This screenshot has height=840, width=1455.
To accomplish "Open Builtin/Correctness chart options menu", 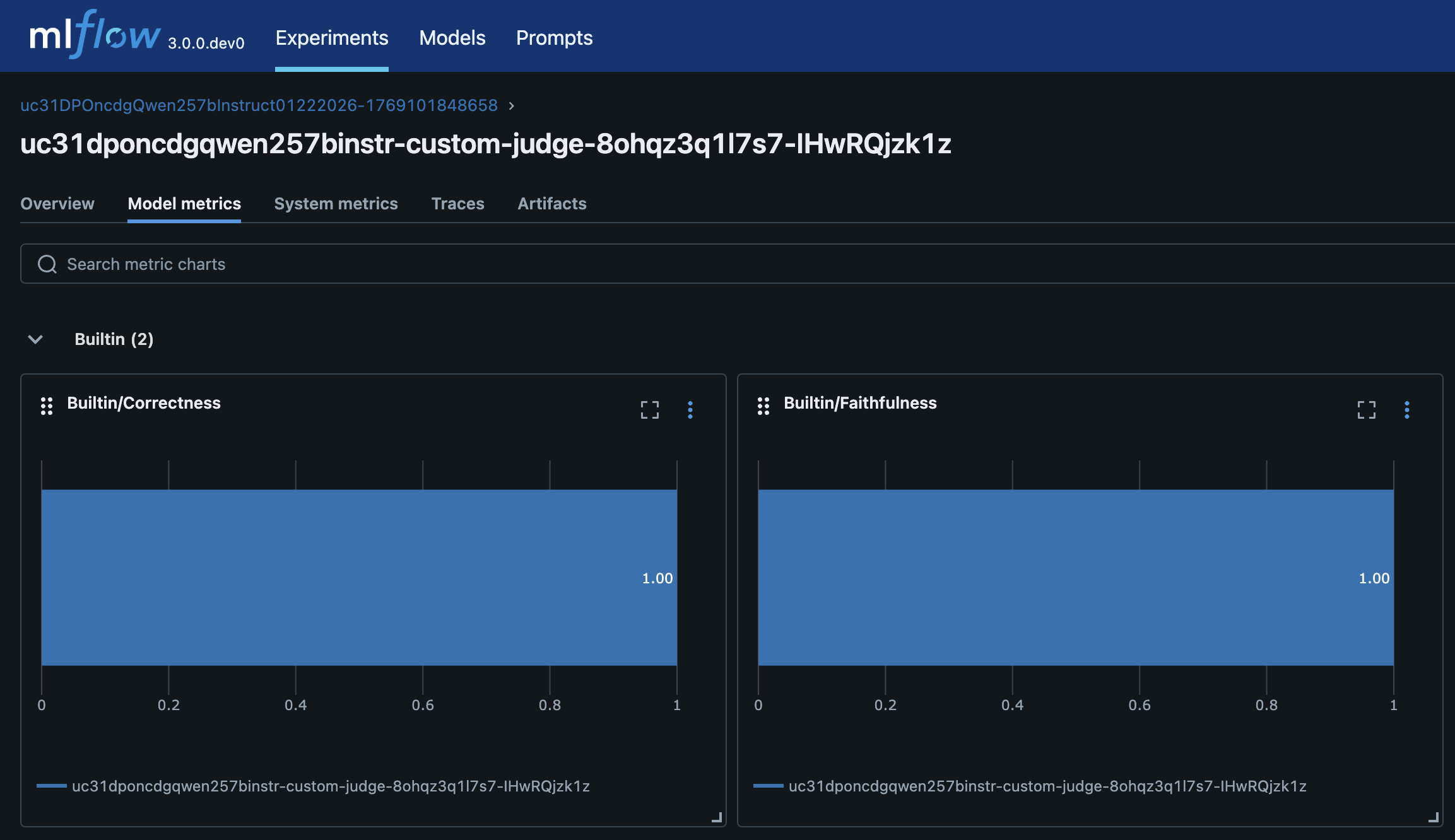I will click(x=690, y=410).
